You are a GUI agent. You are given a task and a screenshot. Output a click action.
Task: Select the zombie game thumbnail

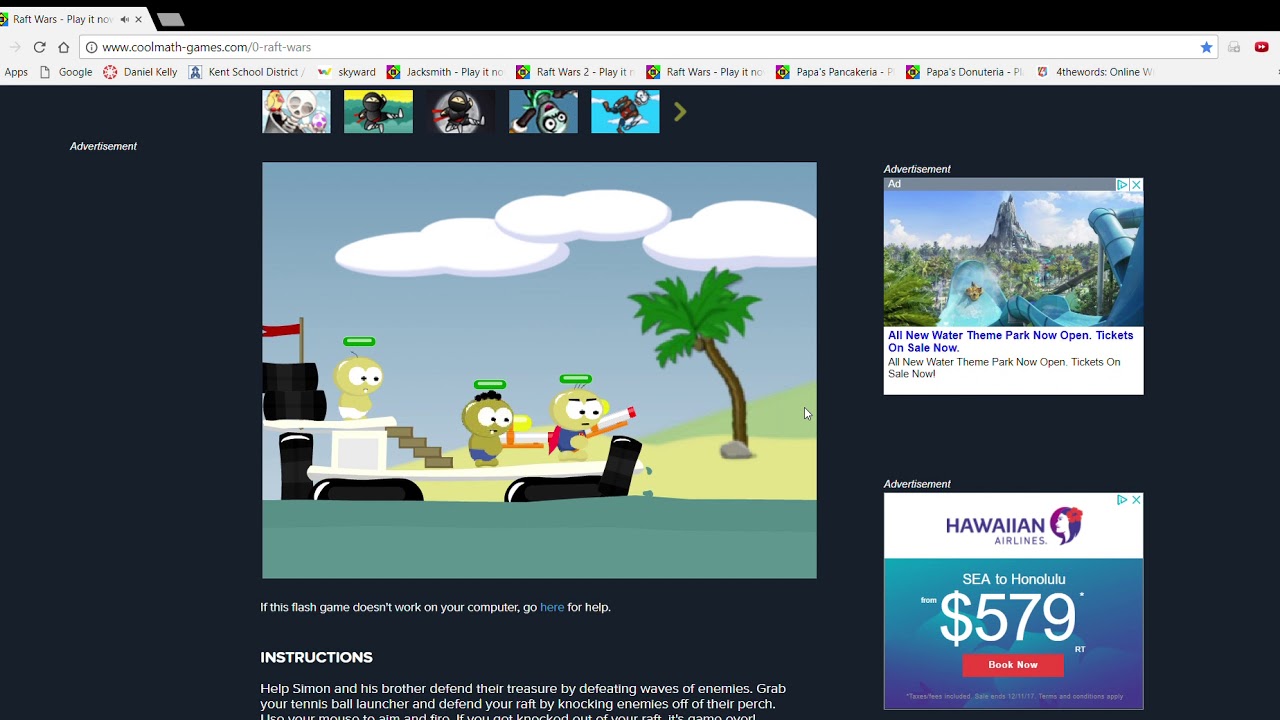tap(543, 111)
